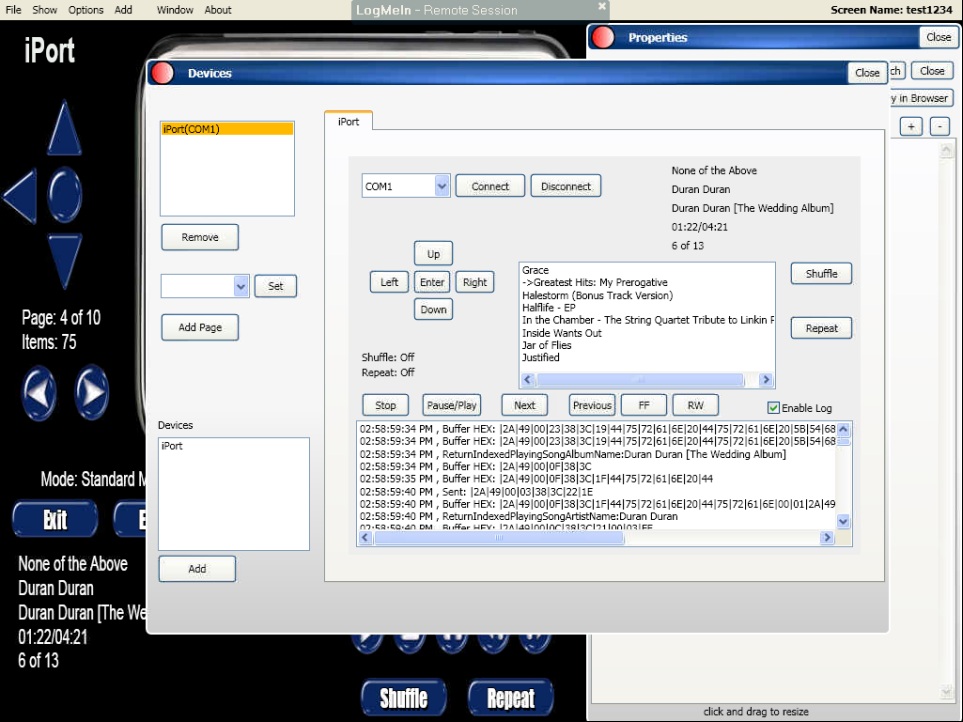Click the FF fast-forward button
963x722 pixels.
(644, 405)
